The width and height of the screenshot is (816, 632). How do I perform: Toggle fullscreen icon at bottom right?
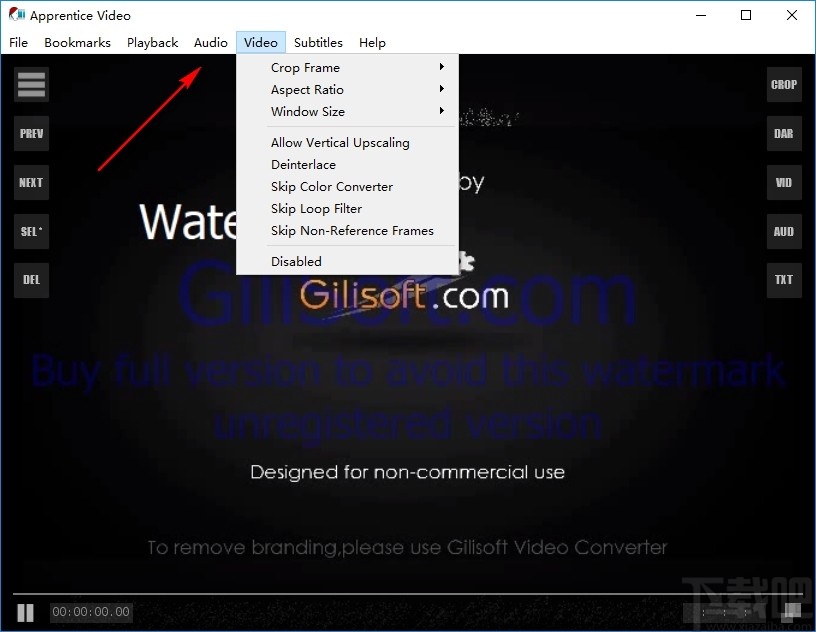click(x=793, y=612)
